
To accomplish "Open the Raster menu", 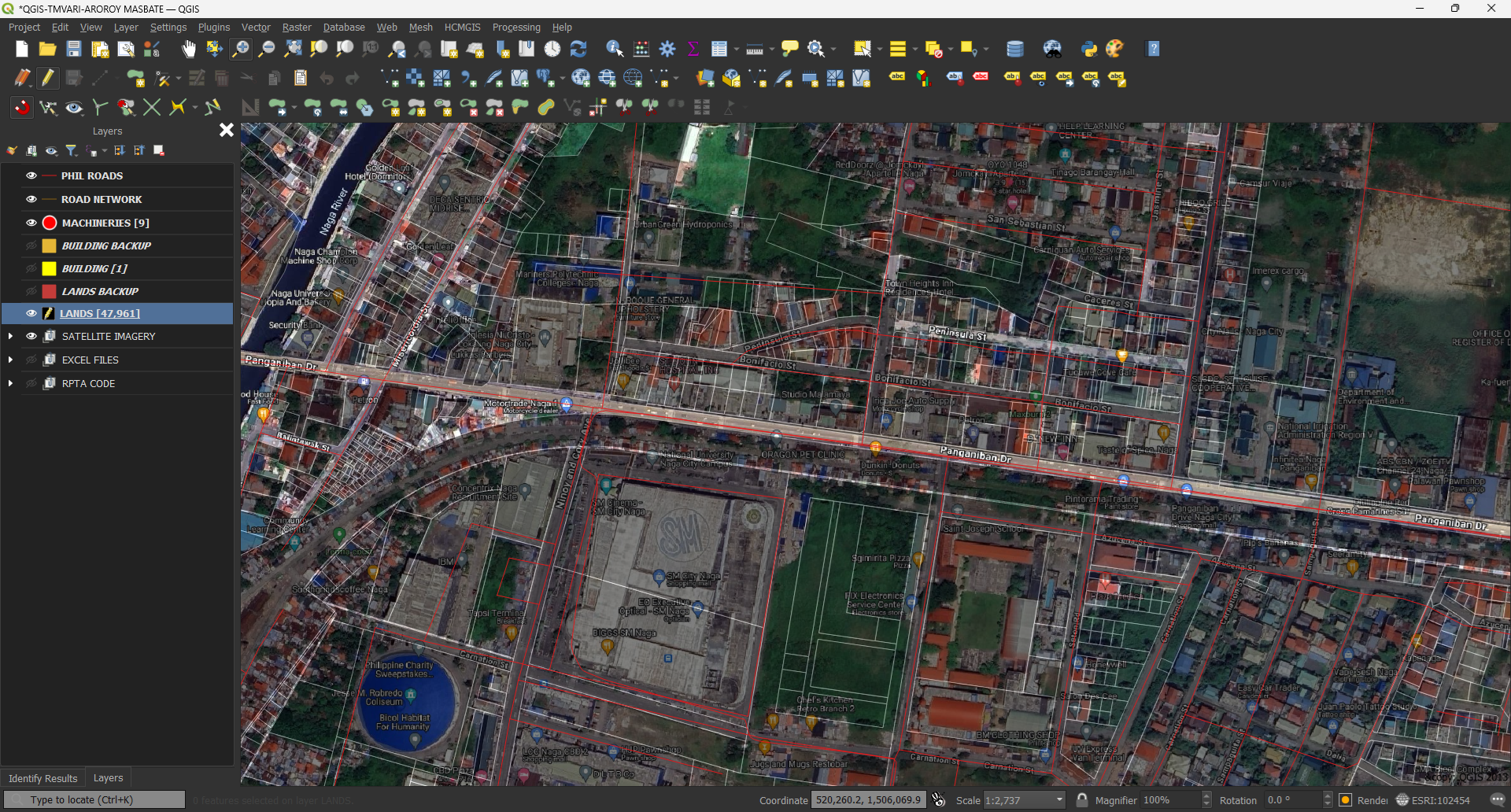I will coord(297,27).
